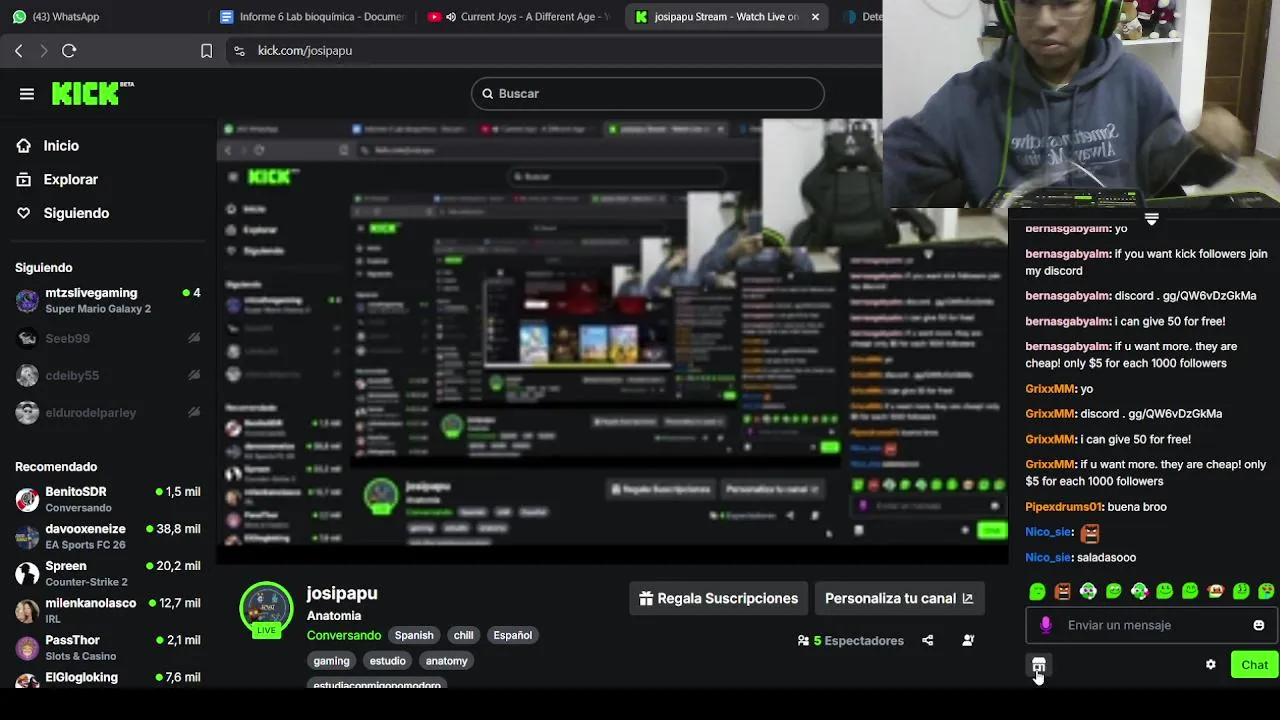
Task: Open chat settings gear icon
Action: (x=1211, y=665)
